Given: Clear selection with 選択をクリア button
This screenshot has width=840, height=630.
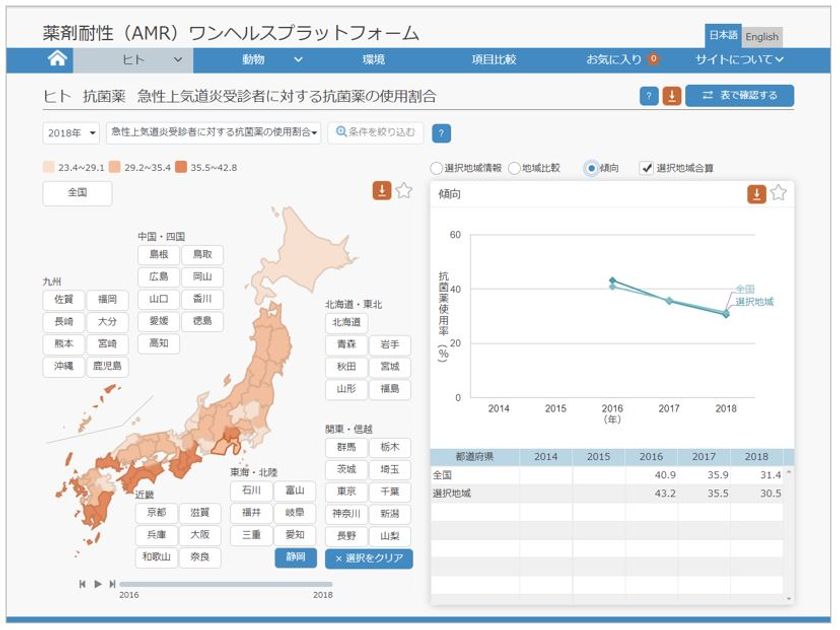Looking at the screenshot, I should pyautogui.click(x=369, y=558).
